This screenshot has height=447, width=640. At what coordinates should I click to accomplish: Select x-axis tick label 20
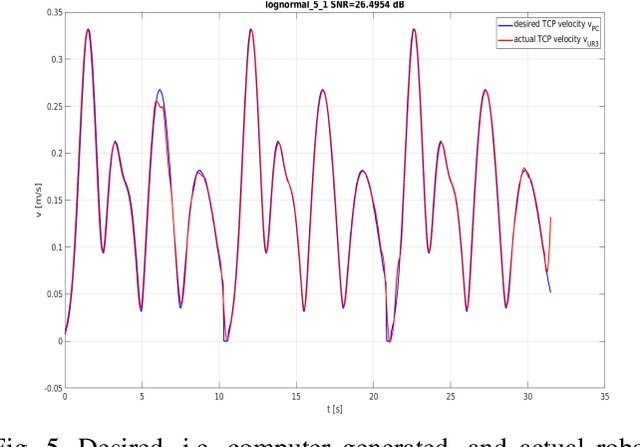(x=373, y=397)
